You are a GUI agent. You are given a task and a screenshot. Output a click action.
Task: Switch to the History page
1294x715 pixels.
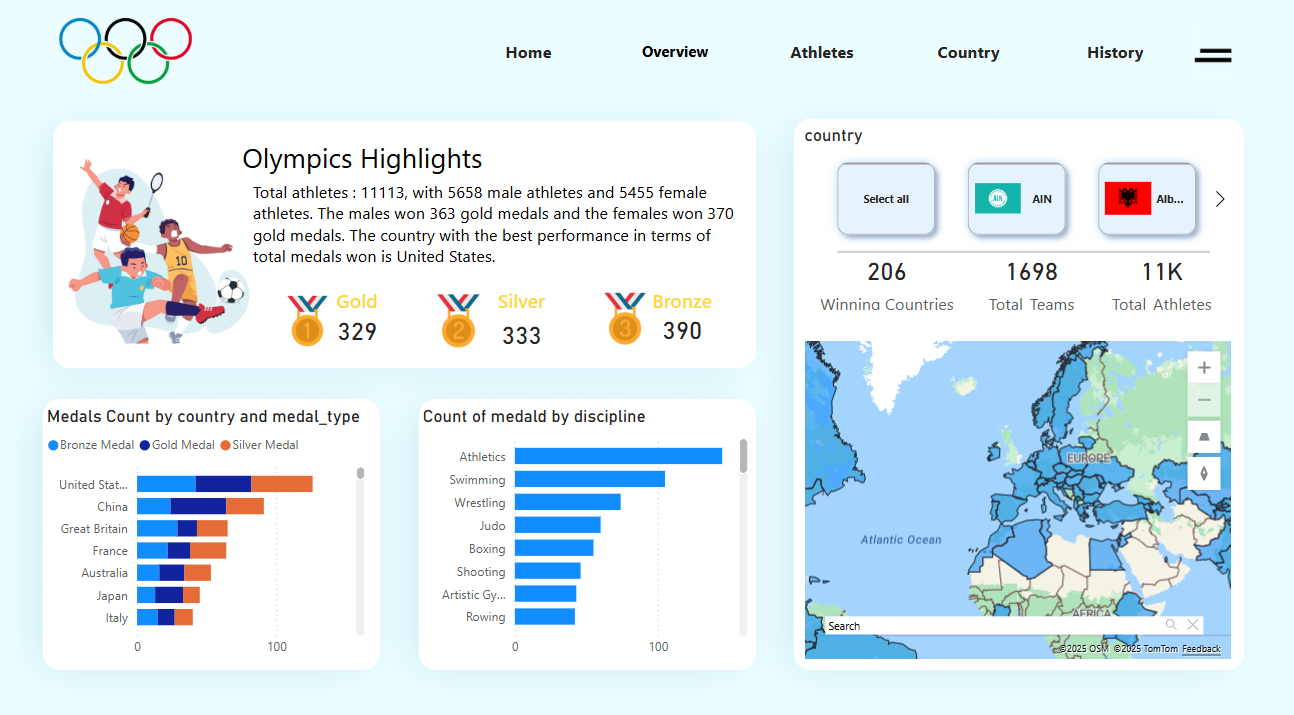point(1115,52)
